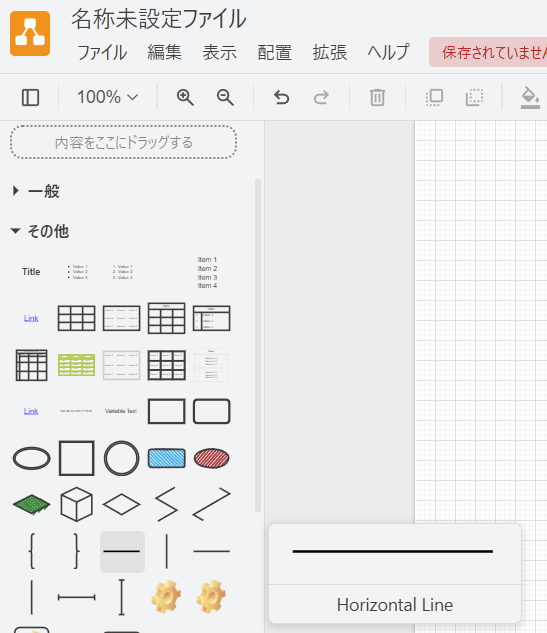Undo the last action
The image size is (547, 633).
(x=281, y=98)
